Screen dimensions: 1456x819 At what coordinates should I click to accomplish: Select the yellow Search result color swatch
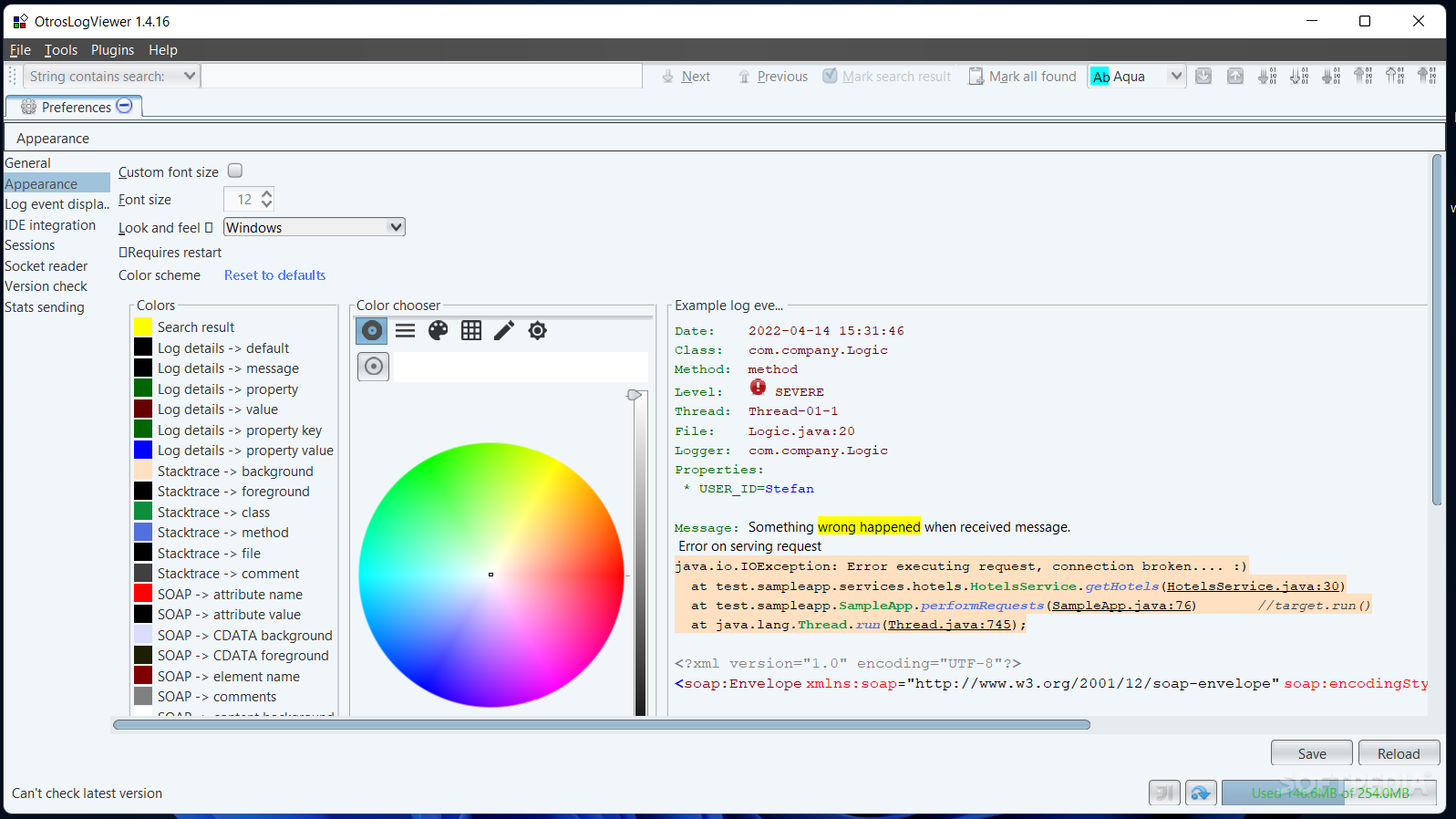(143, 327)
